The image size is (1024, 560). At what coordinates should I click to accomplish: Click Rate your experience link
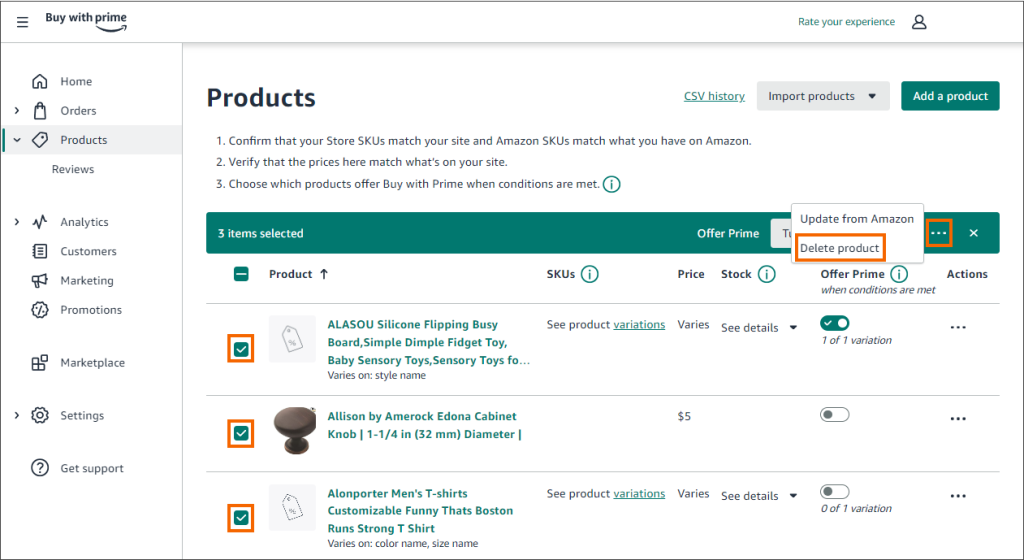pyautogui.click(x=846, y=22)
